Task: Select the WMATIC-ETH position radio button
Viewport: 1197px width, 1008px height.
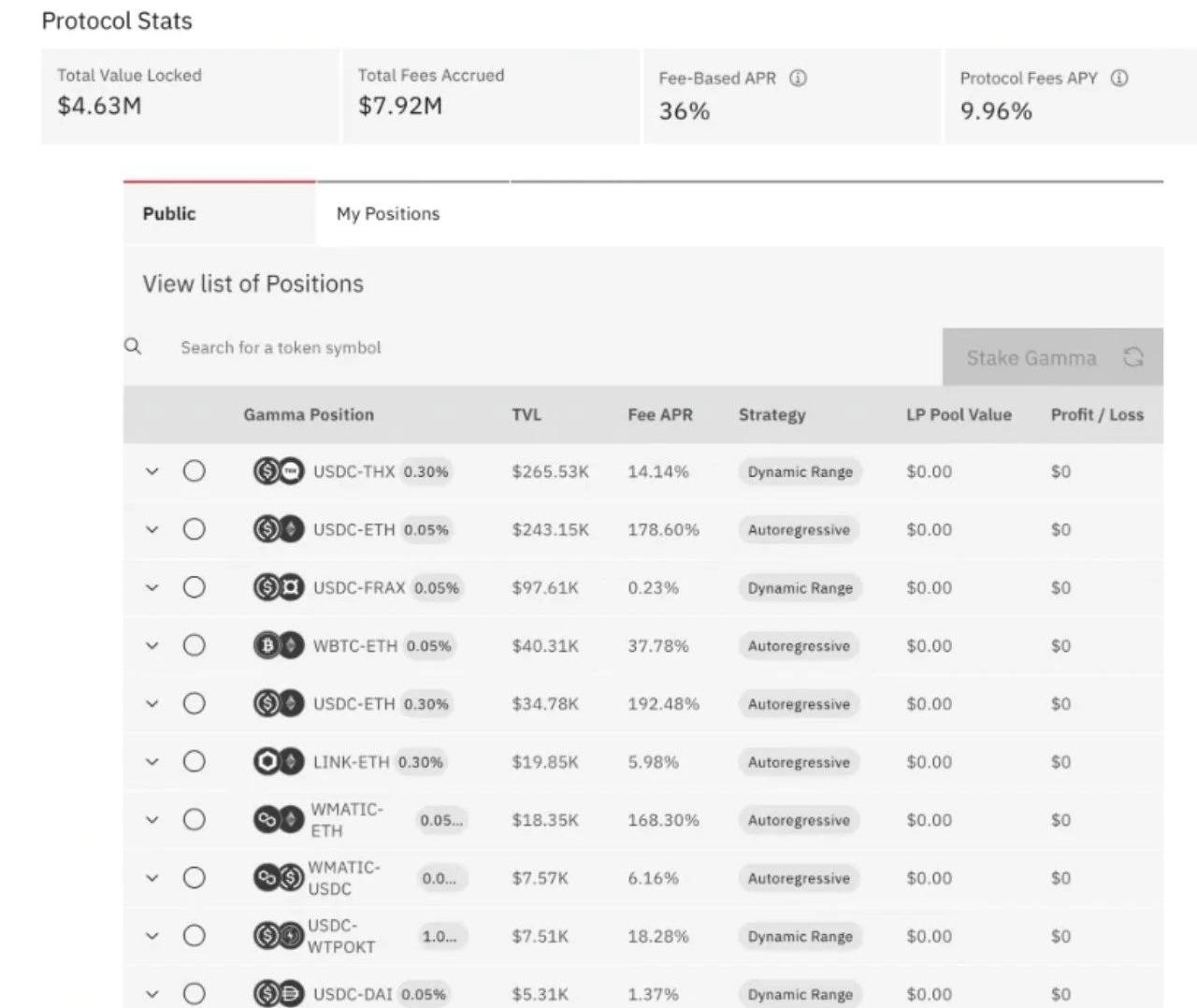Action: click(x=195, y=820)
